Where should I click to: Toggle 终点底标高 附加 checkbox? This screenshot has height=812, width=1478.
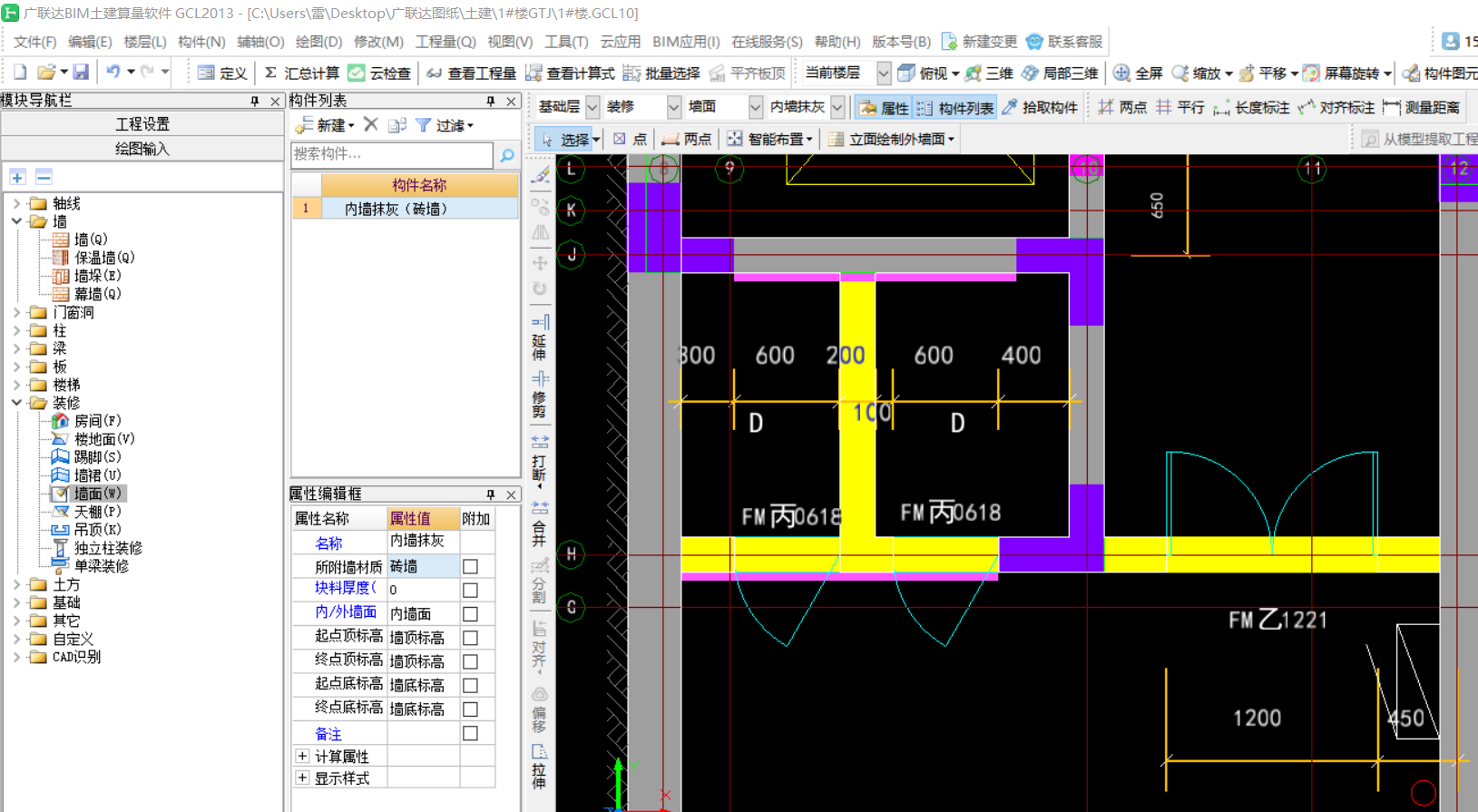[470, 709]
